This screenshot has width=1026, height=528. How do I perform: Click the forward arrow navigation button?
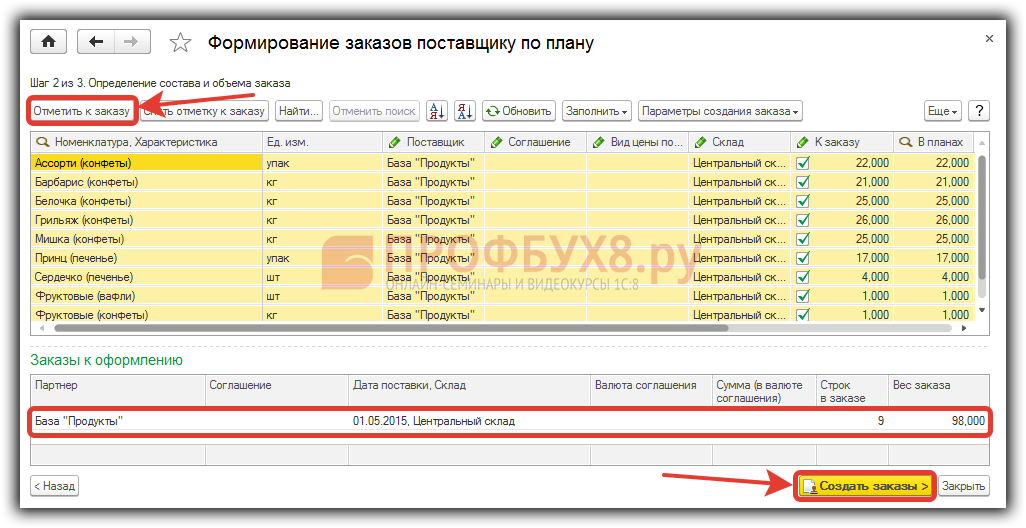[x=131, y=42]
